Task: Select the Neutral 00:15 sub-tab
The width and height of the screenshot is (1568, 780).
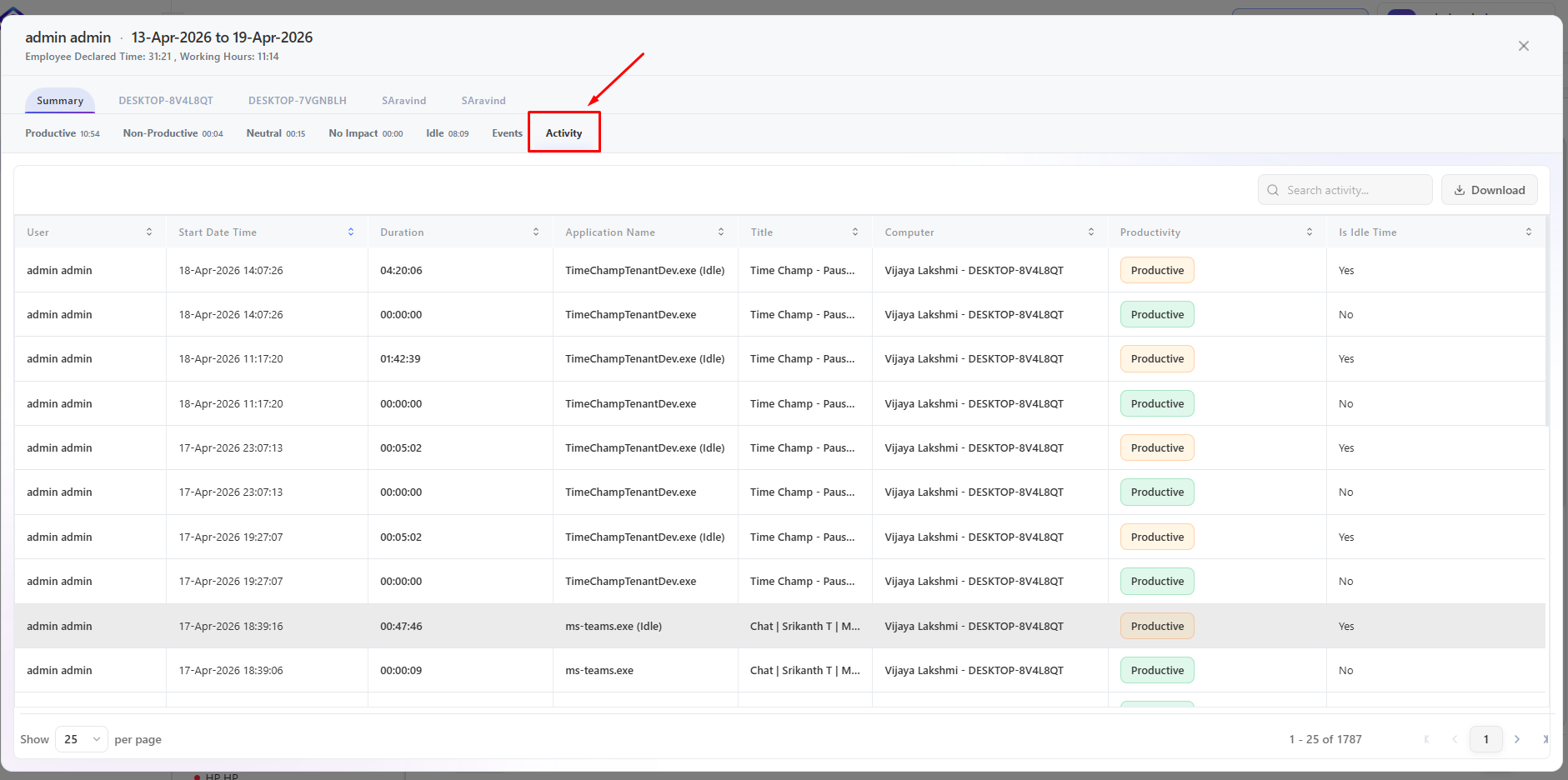Action: [x=276, y=133]
